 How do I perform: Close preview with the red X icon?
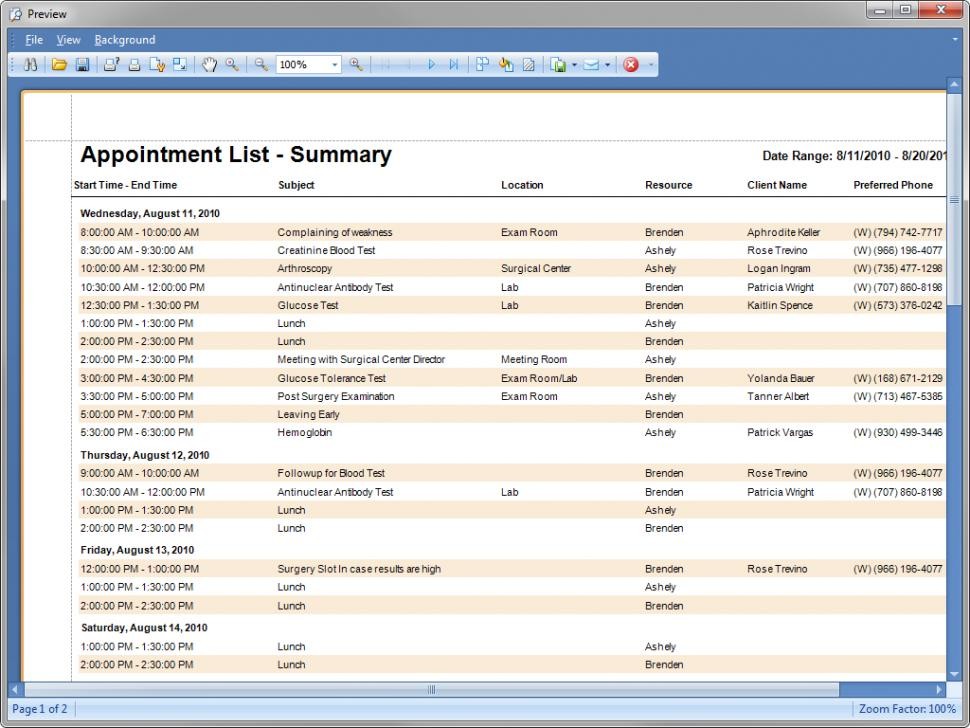630,64
